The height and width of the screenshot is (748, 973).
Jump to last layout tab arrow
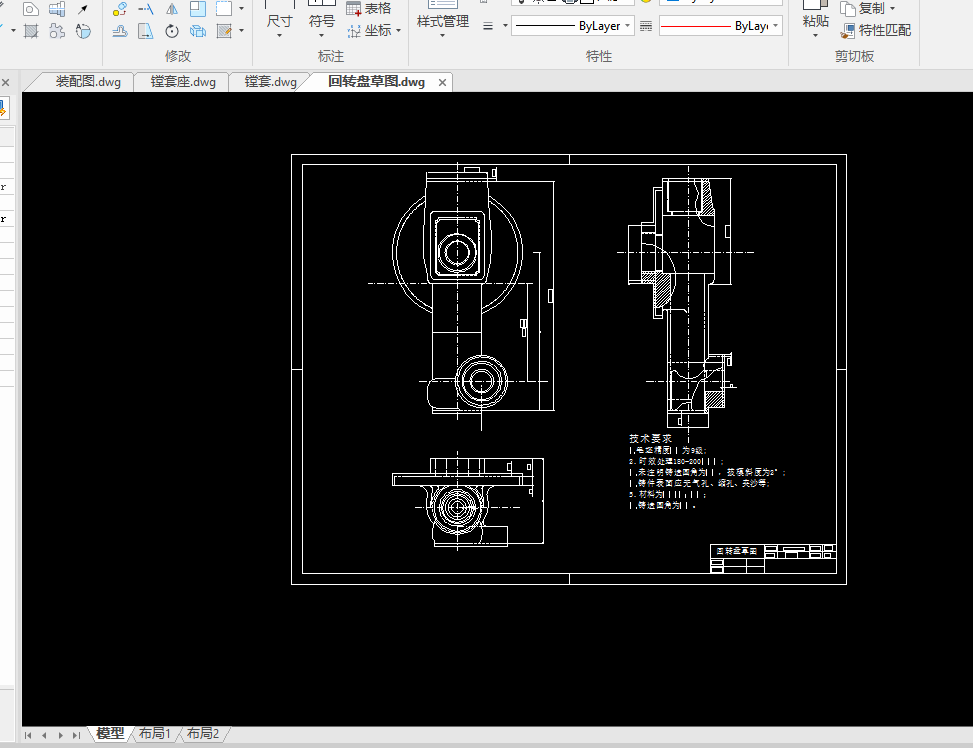(x=76, y=735)
